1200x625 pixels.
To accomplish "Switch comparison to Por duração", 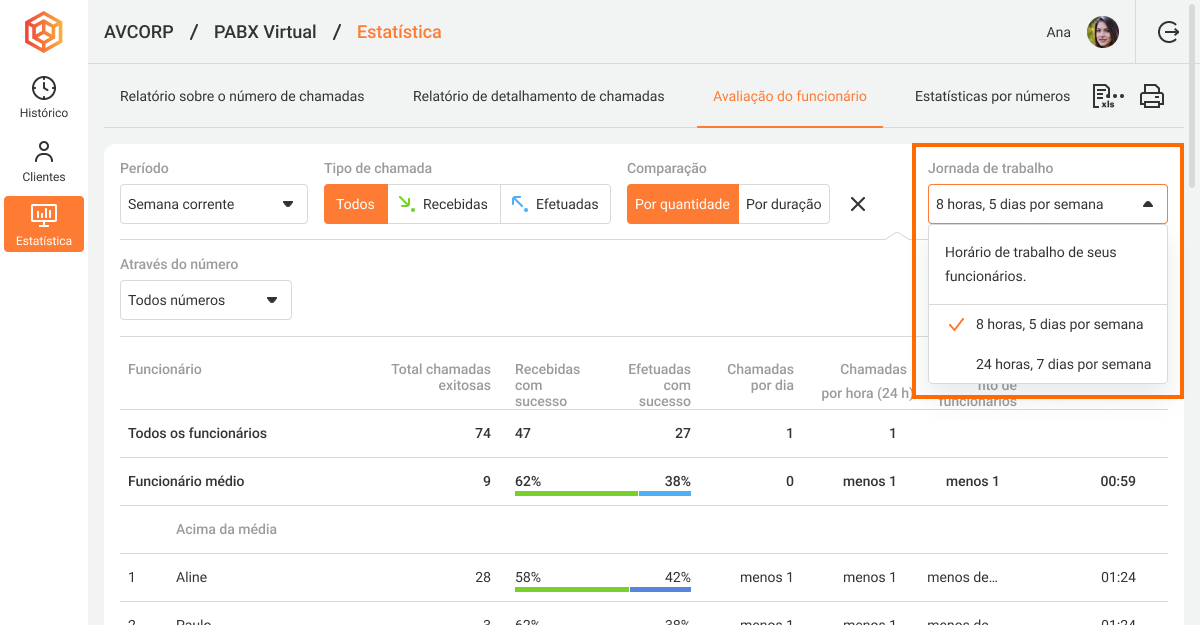I will click(x=783, y=204).
